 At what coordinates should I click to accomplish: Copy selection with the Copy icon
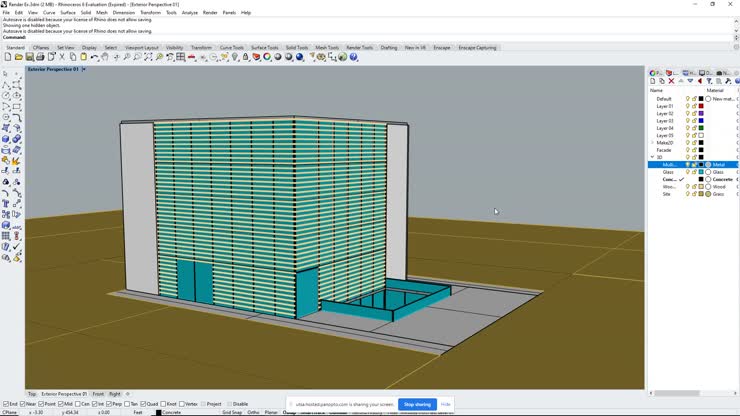(73, 57)
